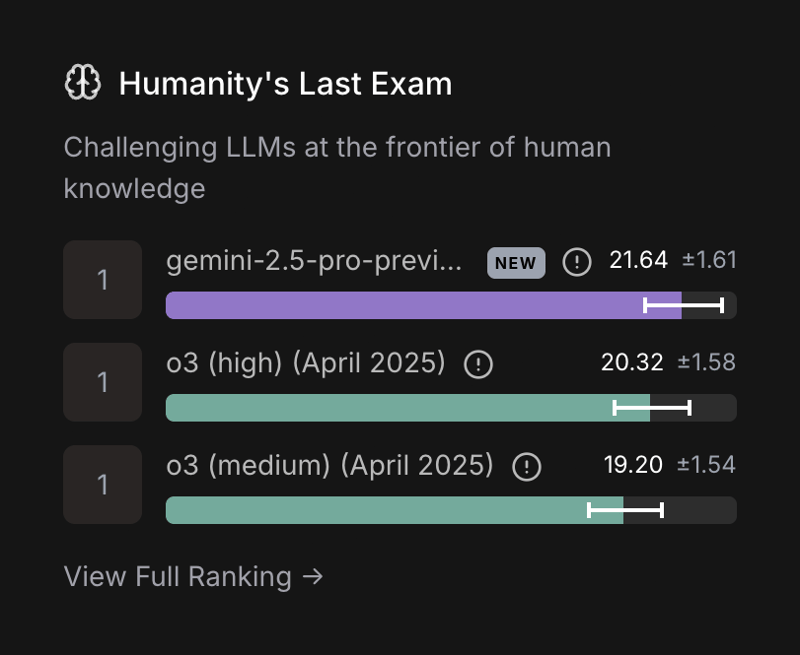Open the info icon beside gemini-2.5-pro score
This screenshot has height=655, width=800.
[x=577, y=261]
